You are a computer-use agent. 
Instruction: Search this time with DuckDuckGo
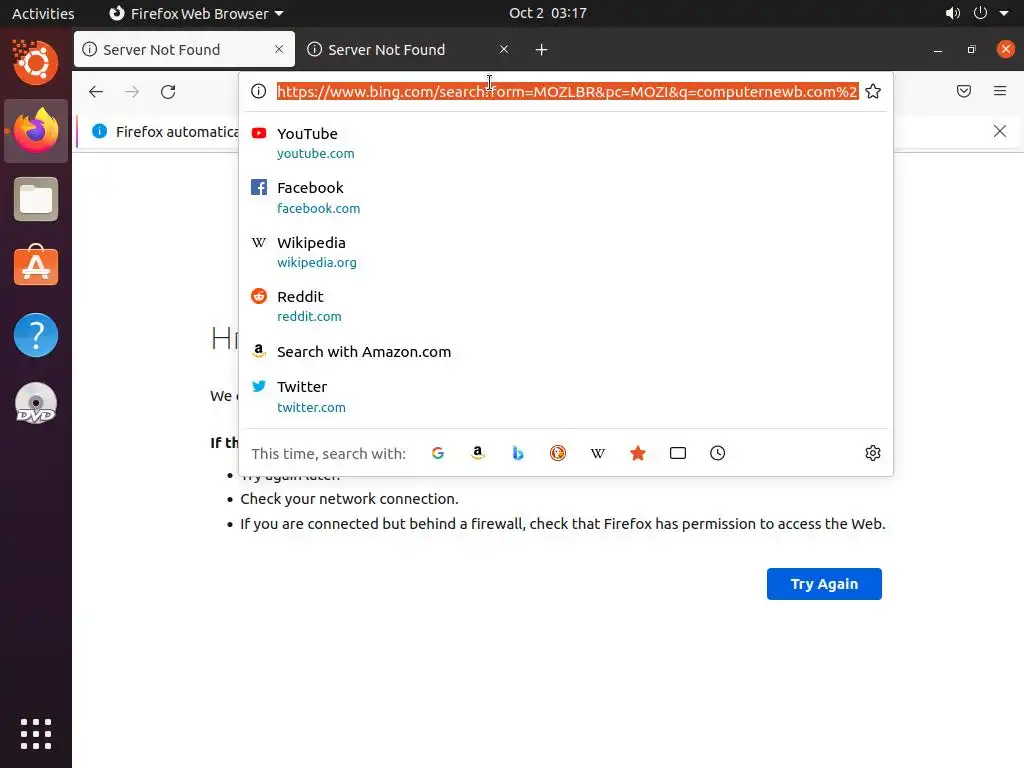(558, 453)
